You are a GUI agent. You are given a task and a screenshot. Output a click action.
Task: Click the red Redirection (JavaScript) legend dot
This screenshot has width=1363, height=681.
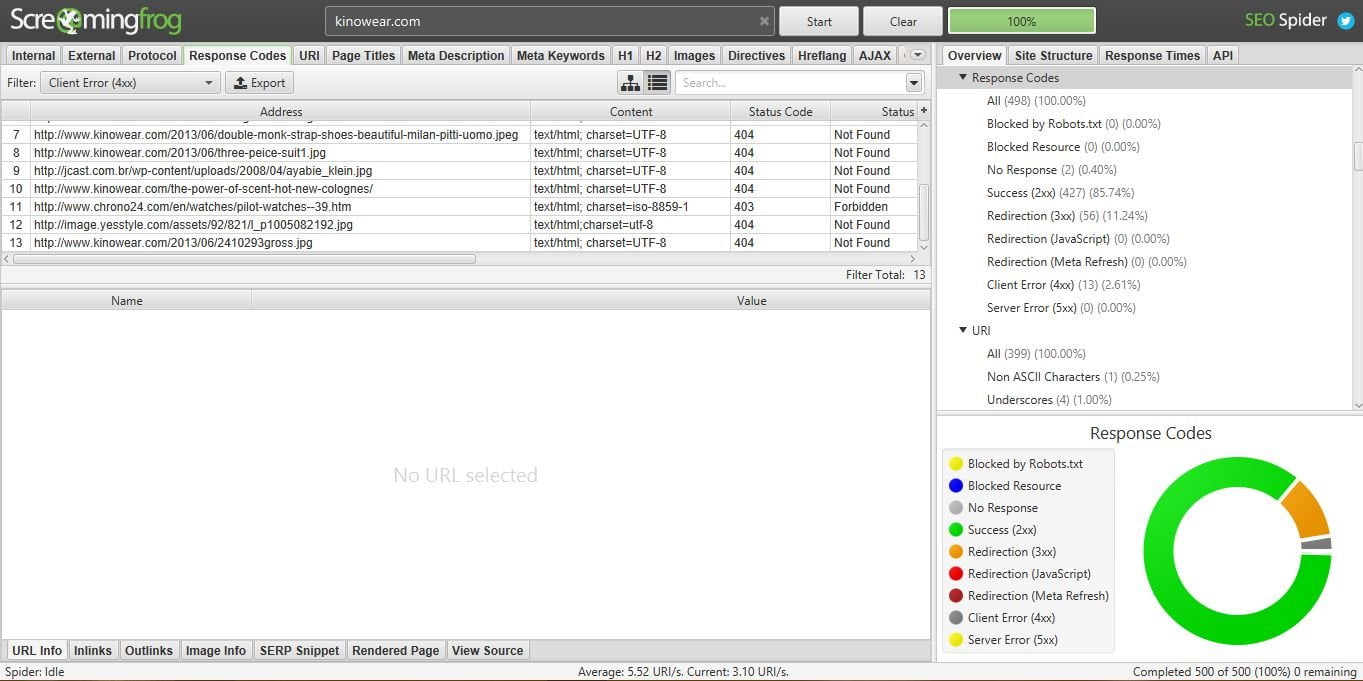(955, 574)
